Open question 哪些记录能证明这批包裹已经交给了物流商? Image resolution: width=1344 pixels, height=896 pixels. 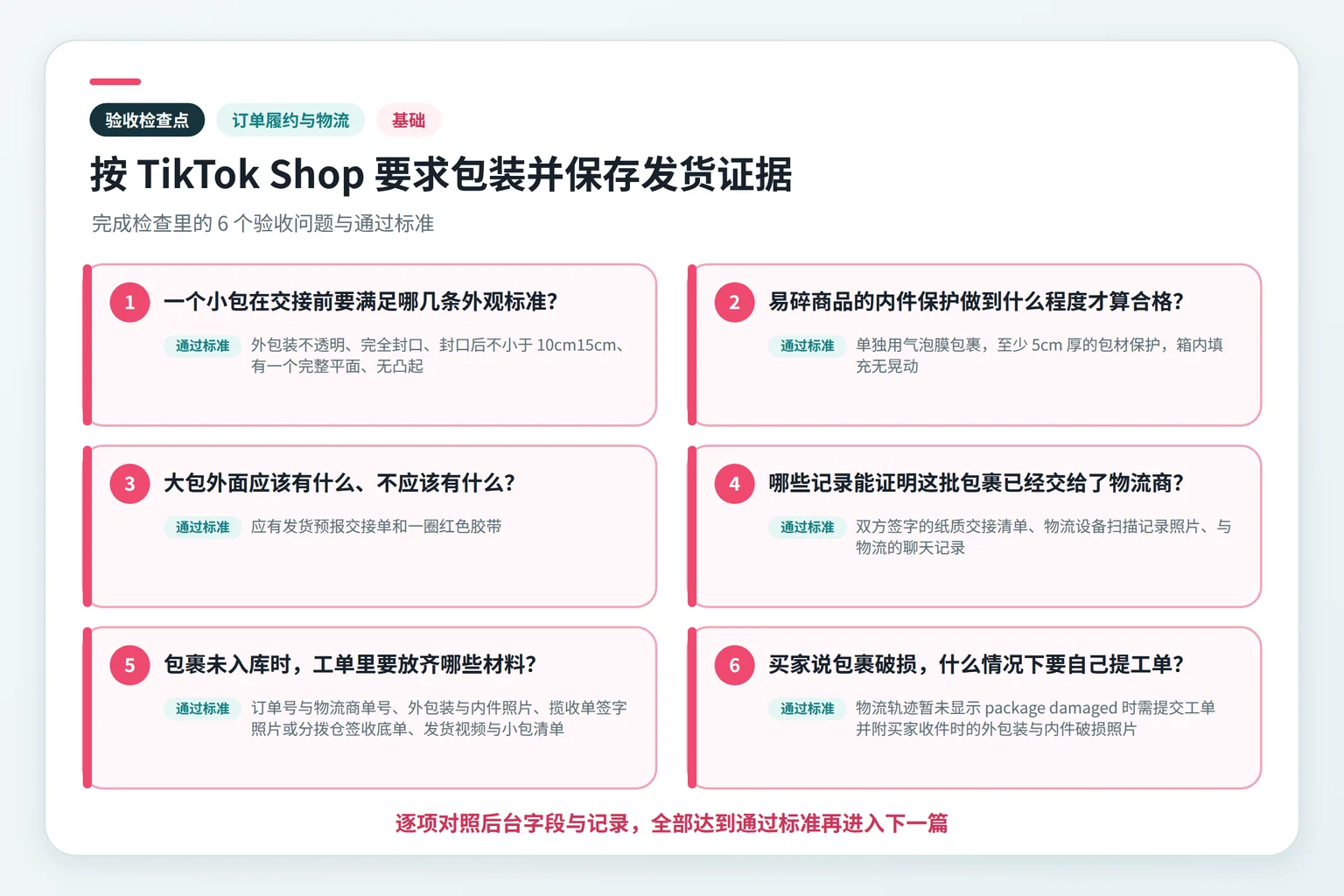point(976,483)
